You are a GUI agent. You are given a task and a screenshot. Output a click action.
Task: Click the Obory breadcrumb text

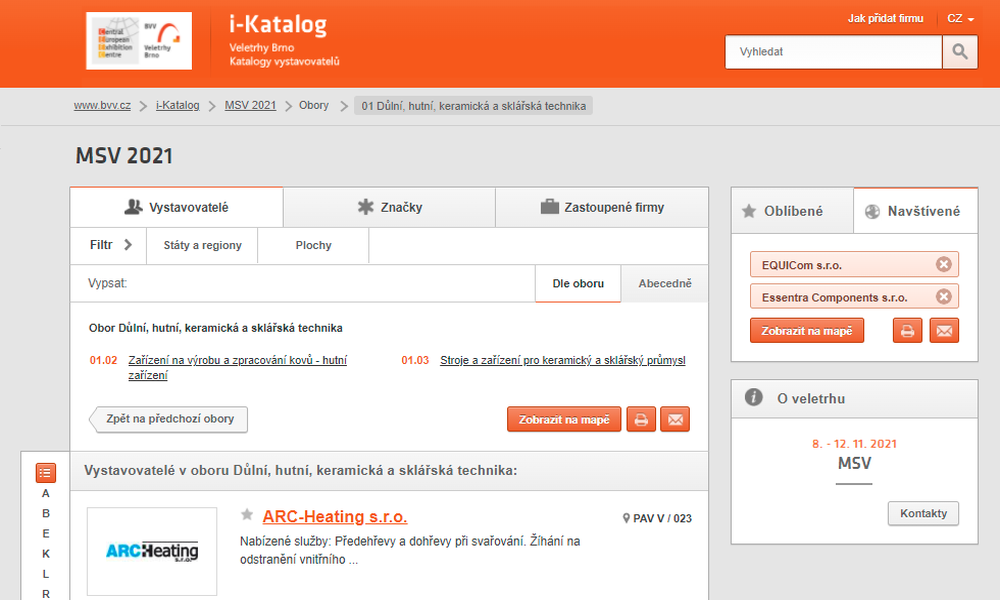click(x=314, y=105)
